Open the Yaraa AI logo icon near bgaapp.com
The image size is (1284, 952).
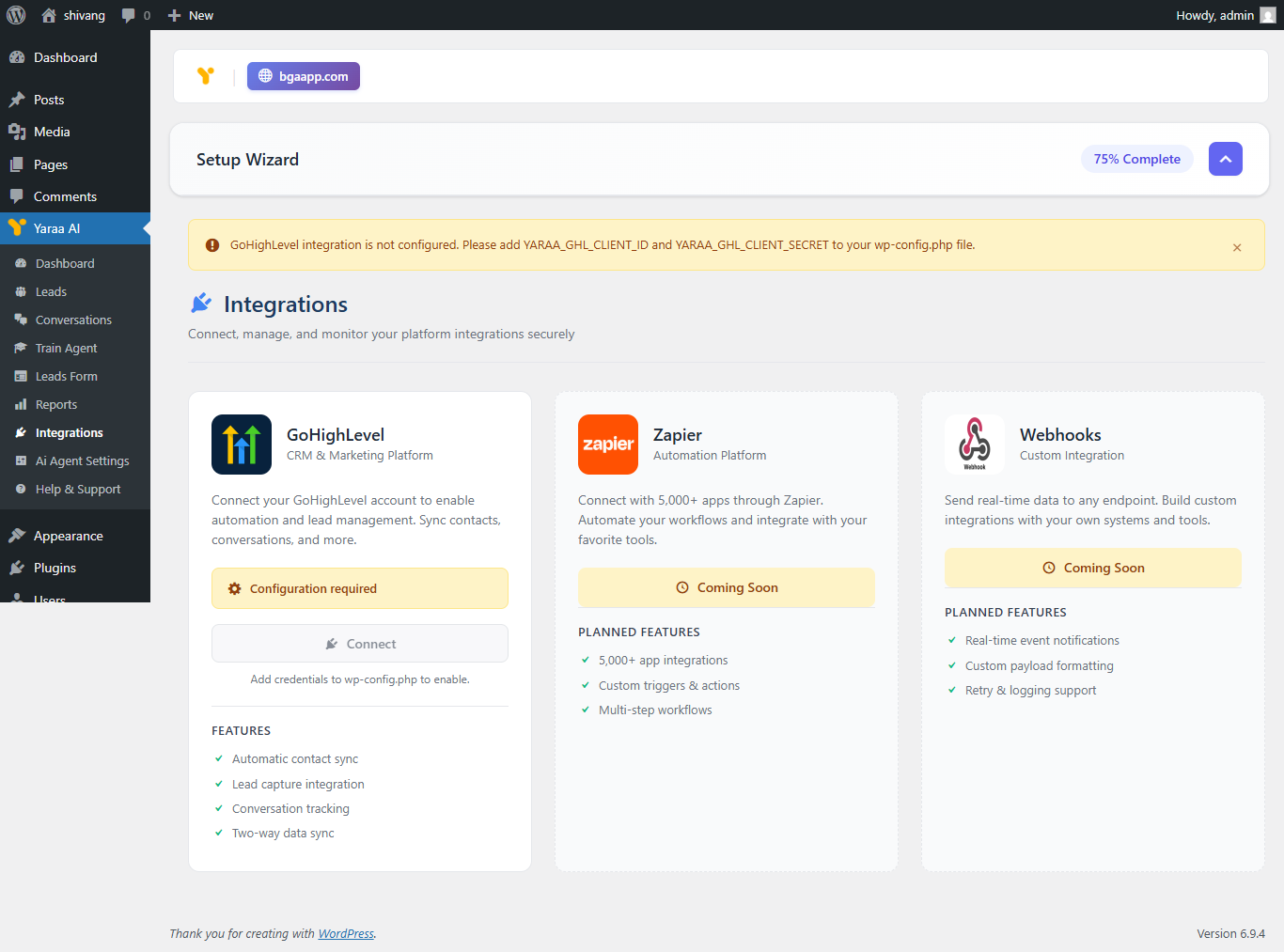(206, 76)
